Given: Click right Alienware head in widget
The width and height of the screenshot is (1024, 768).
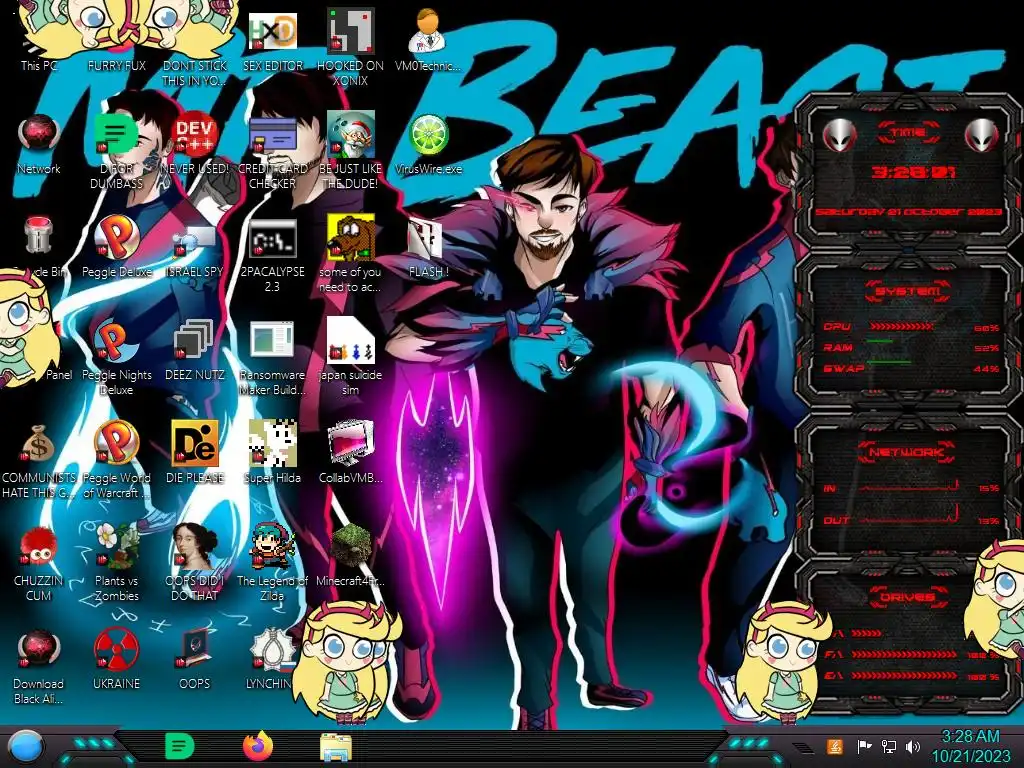Looking at the screenshot, I should [x=982, y=135].
